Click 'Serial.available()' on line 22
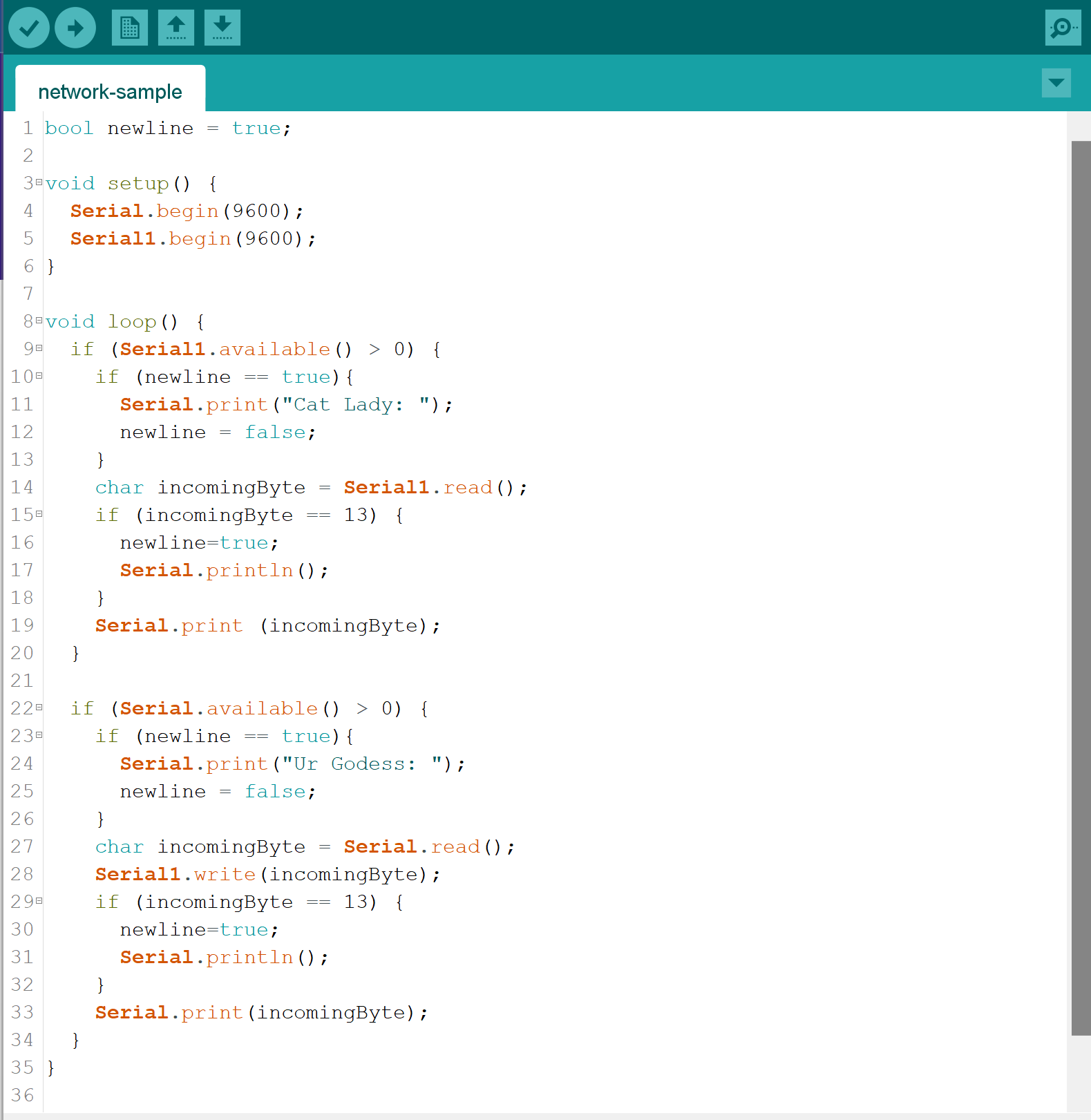The height and width of the screenshot is (1120, 1091). pos(230,709)
